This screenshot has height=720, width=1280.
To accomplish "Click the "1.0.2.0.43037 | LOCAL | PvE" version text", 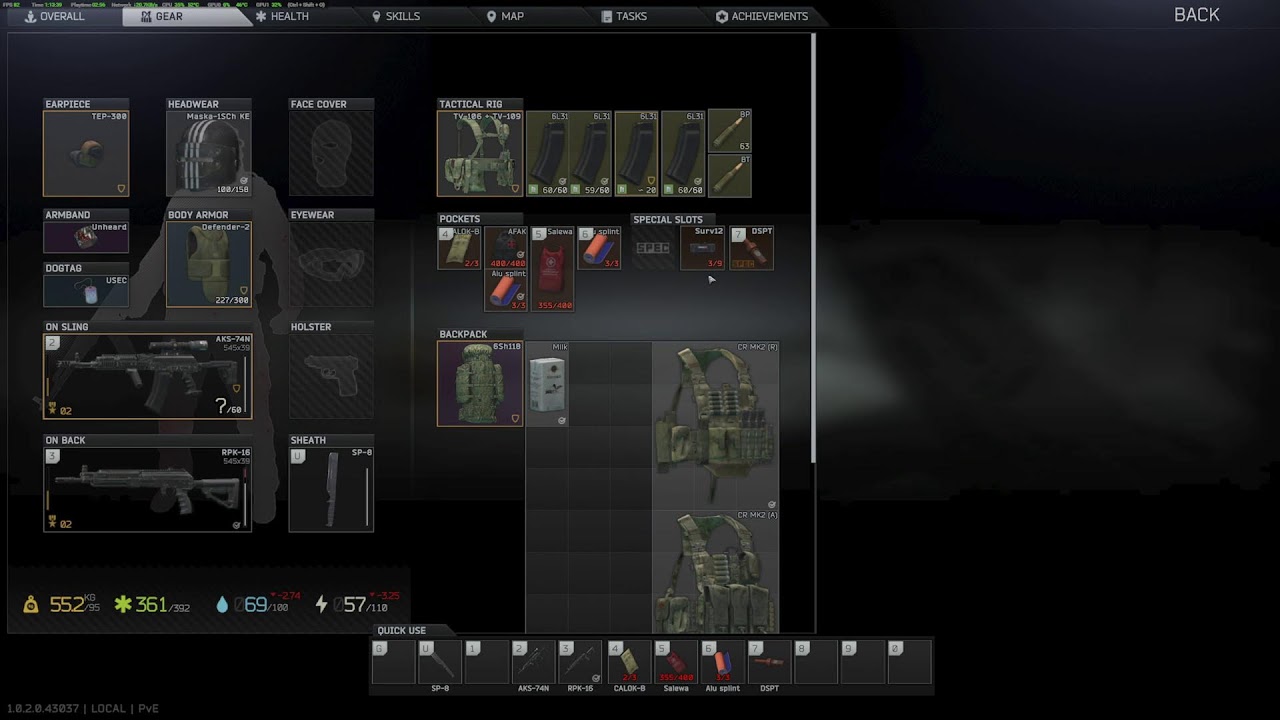I will point(83,709).
